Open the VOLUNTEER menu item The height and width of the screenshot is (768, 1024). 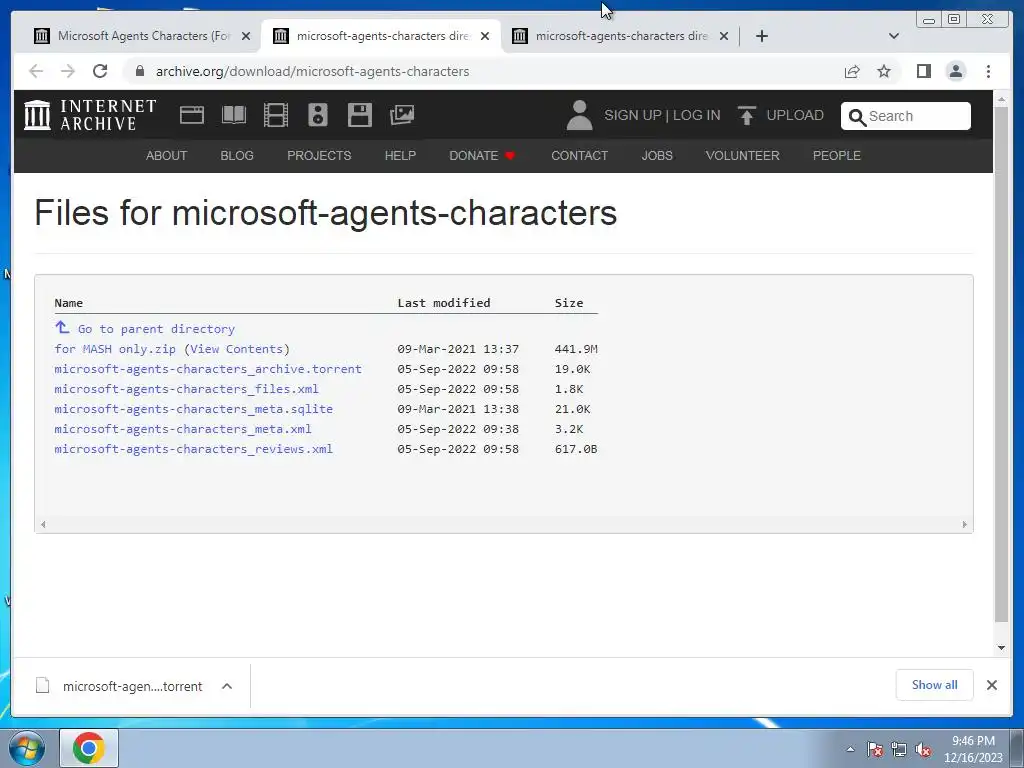click(743, 155)
